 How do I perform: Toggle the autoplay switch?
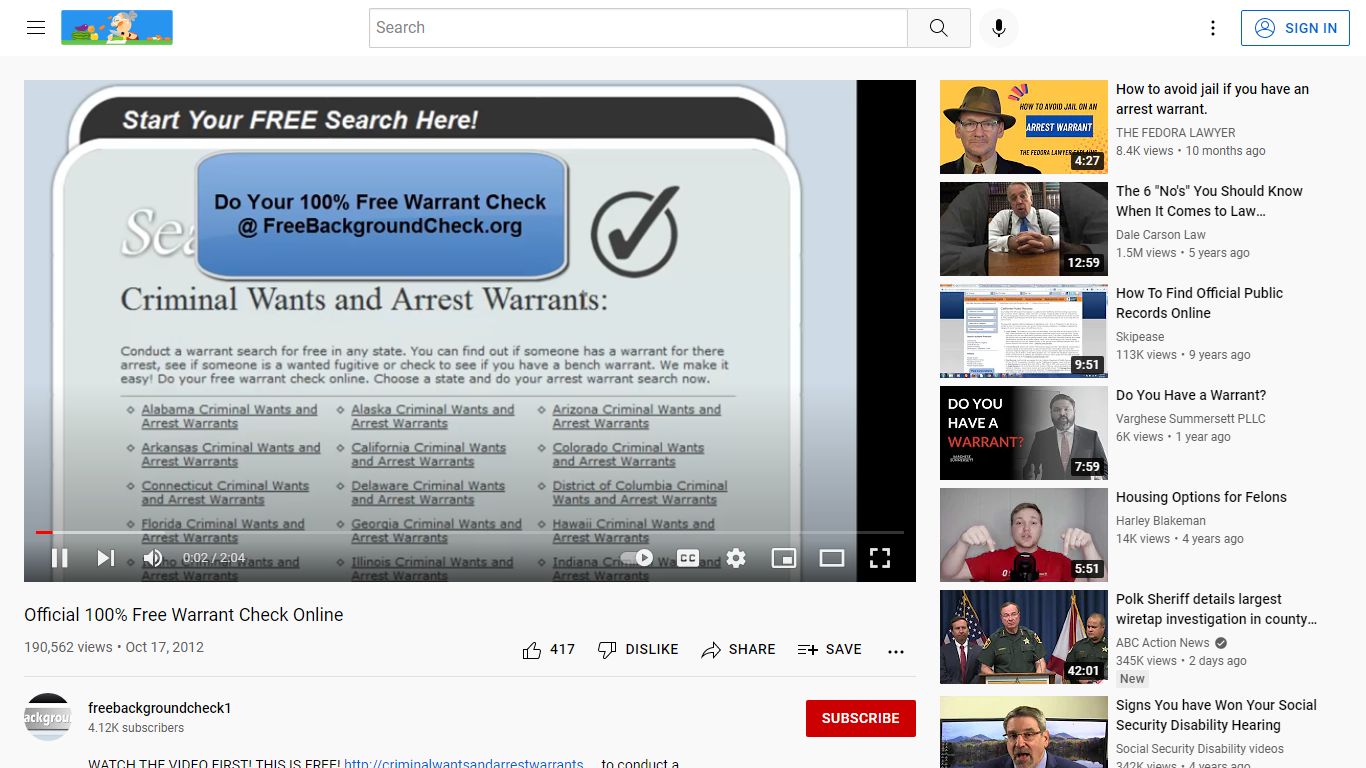pos(637,558)
